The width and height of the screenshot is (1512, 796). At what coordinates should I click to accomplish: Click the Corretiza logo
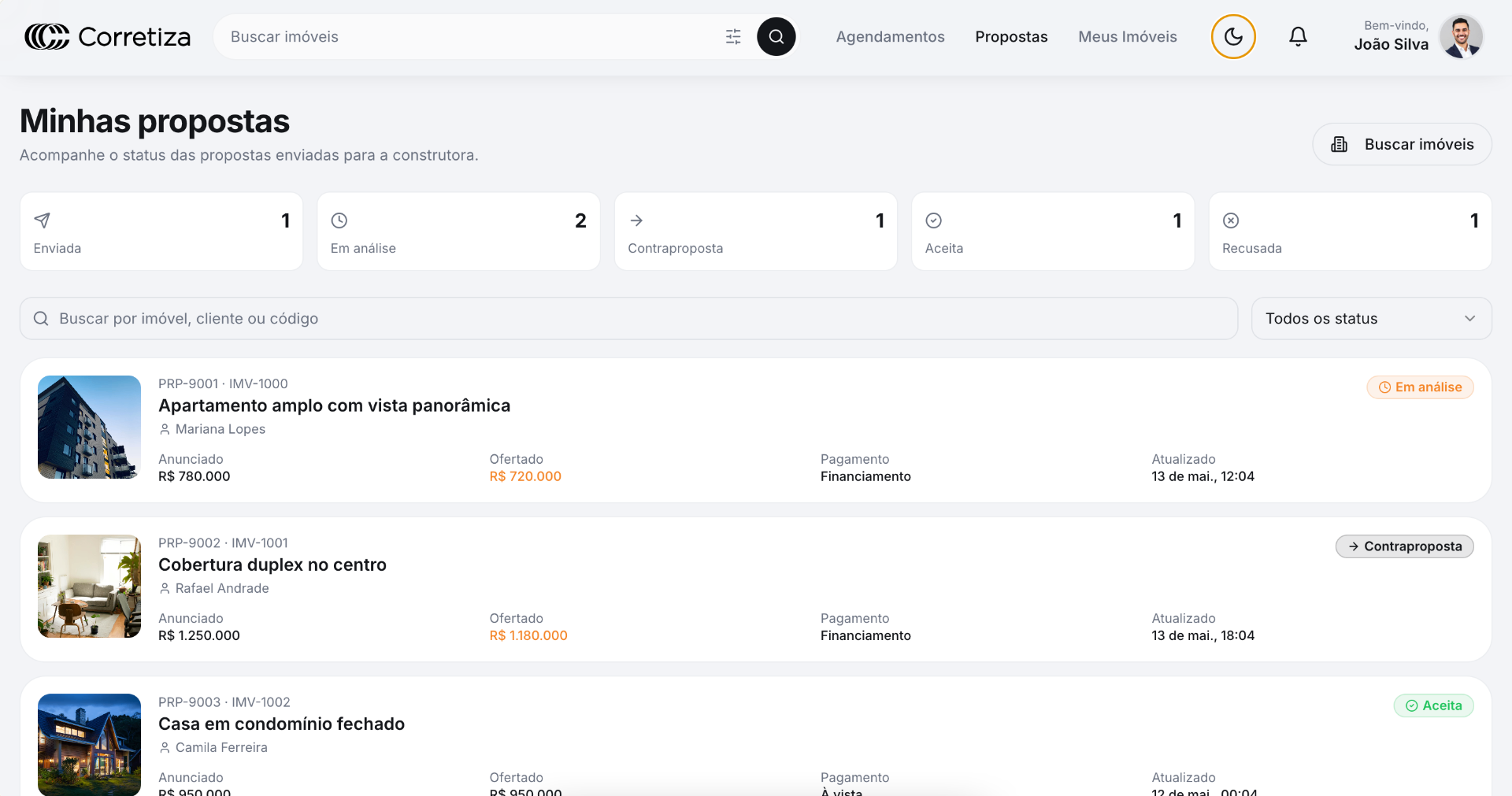[107, 37]
